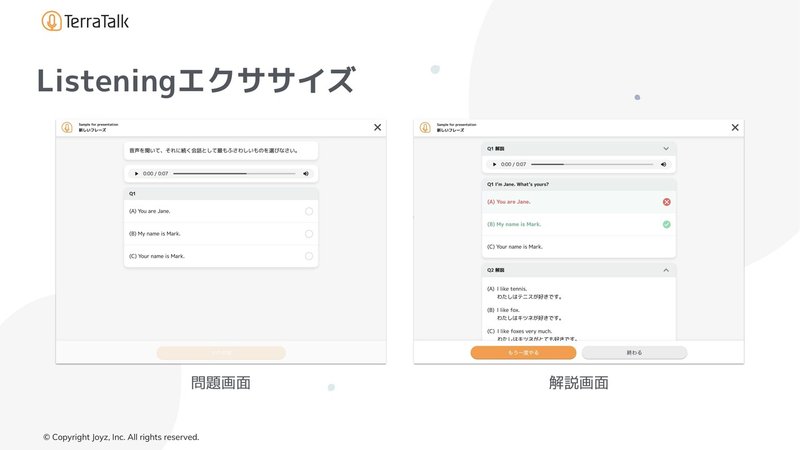Close the explanation screen with the X
The image size is (800, 450).
tap(735, 127)
